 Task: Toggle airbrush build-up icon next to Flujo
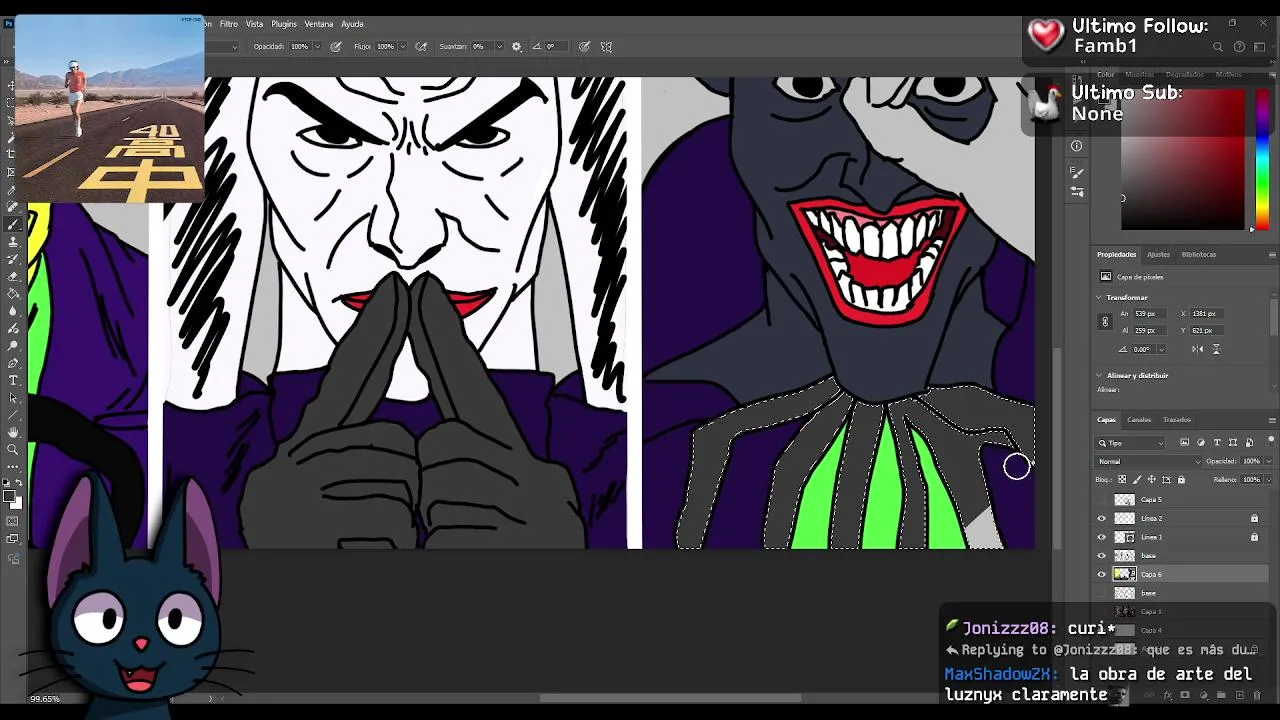pos(422,46)
